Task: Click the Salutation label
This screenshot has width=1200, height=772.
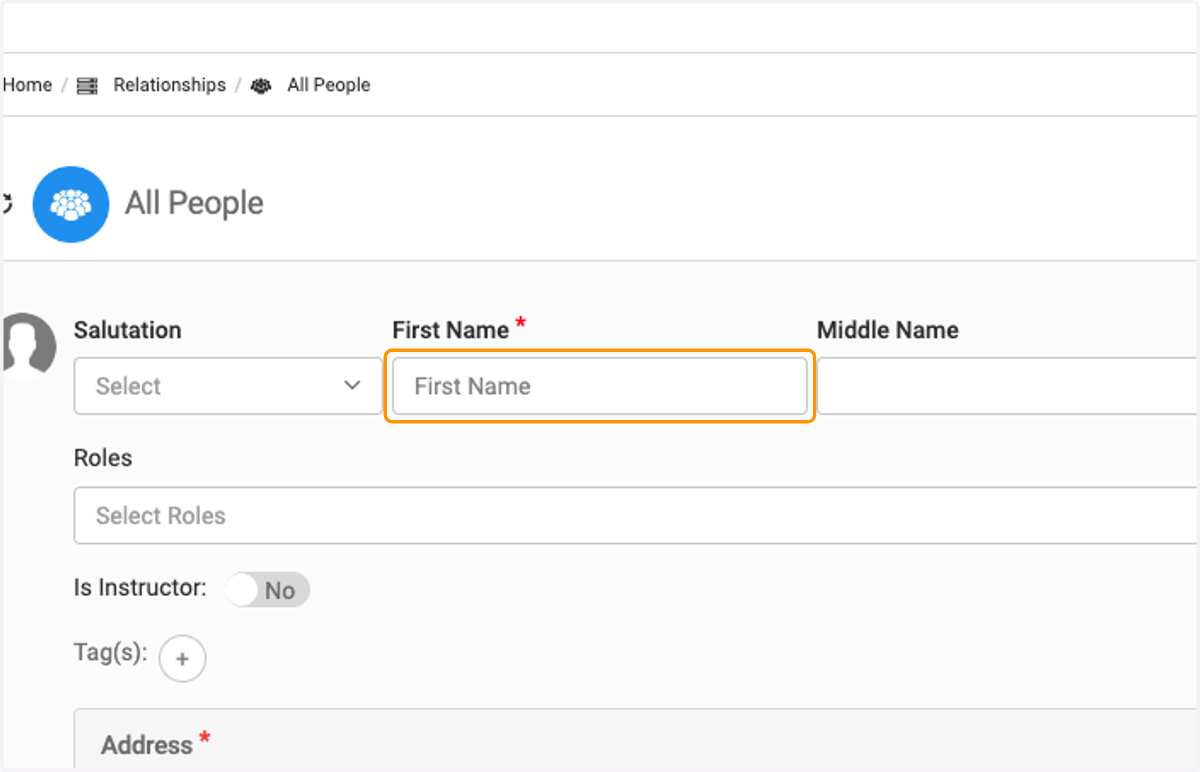Action: pos(128,330)
